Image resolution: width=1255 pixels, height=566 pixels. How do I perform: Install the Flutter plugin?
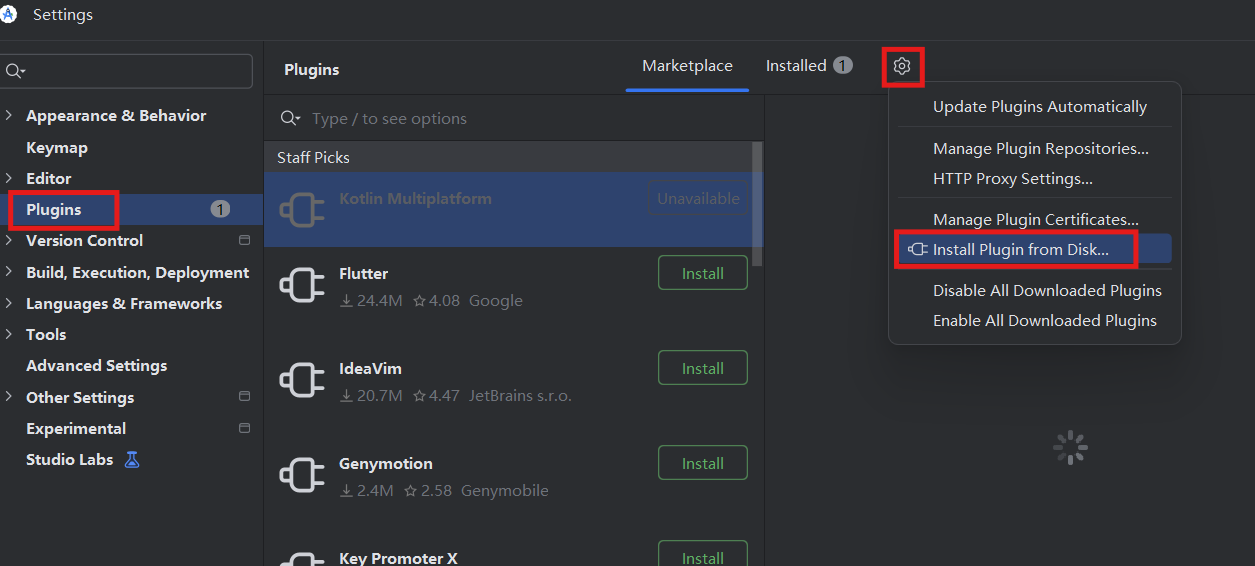coord(703,273)
